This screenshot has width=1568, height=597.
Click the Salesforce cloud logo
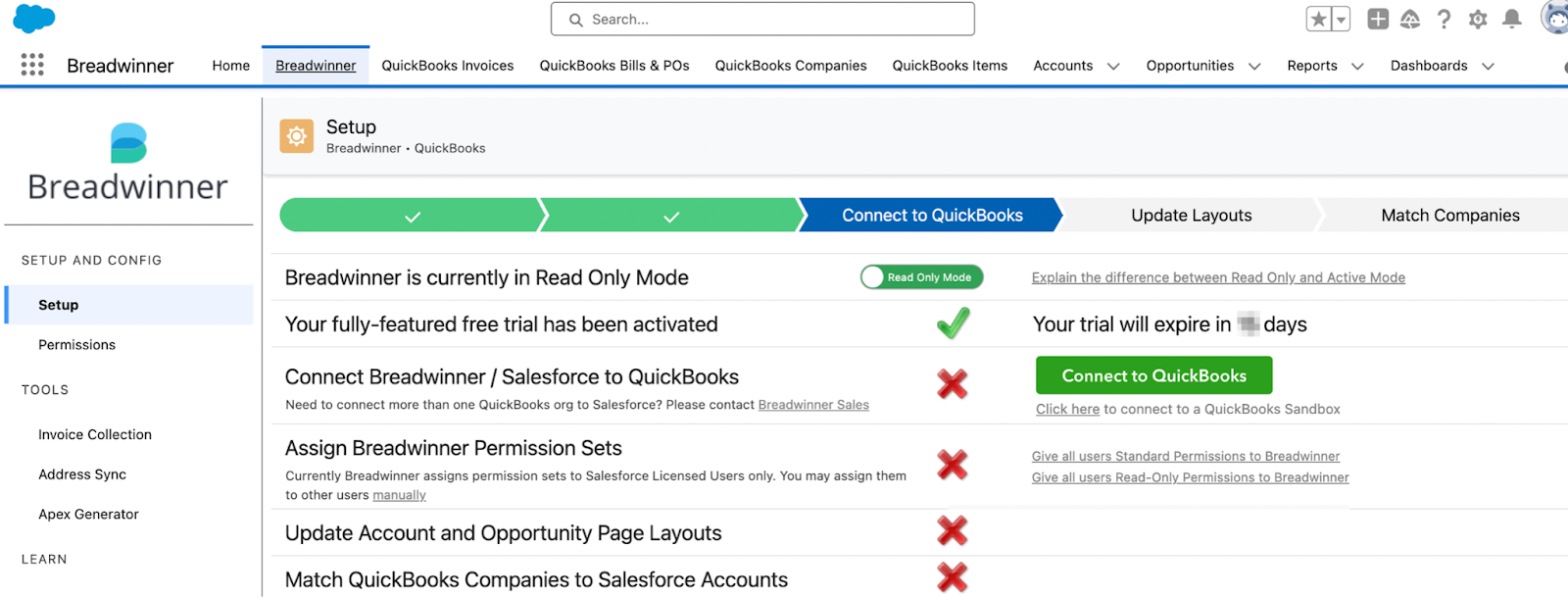pyautogui.click(x=34, y=19)
